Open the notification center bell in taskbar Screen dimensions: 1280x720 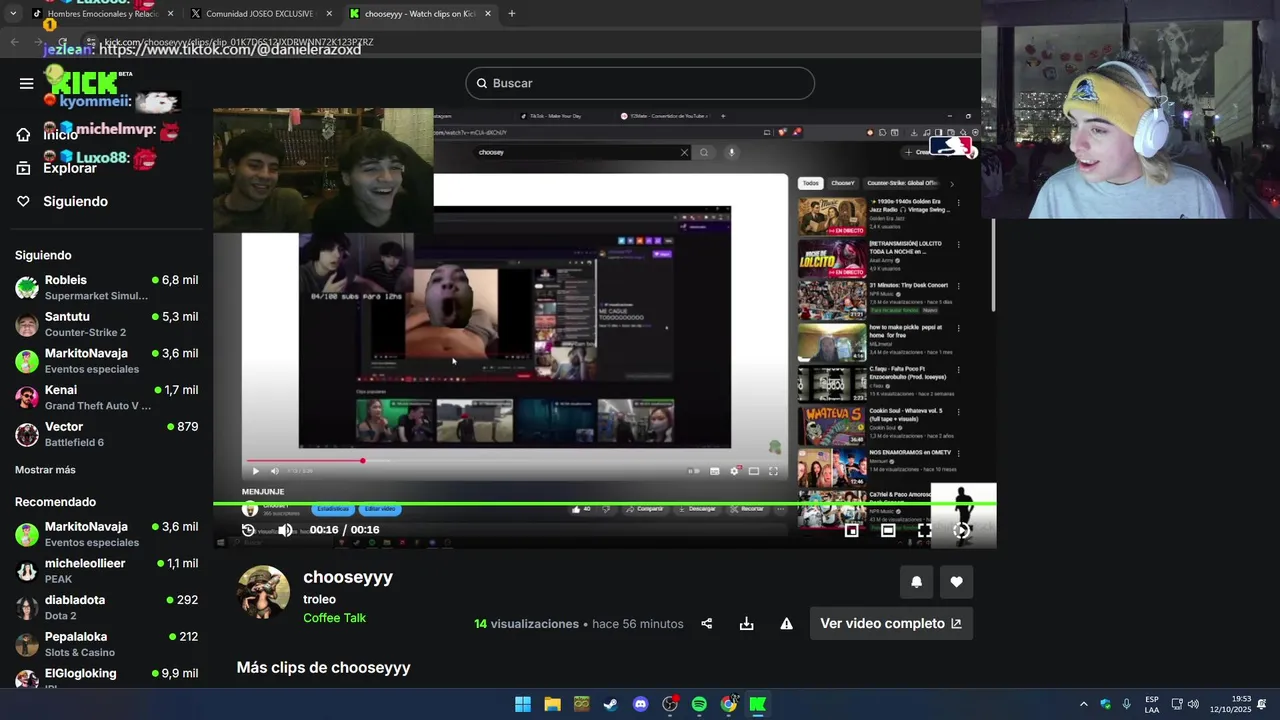[1262, 704]
